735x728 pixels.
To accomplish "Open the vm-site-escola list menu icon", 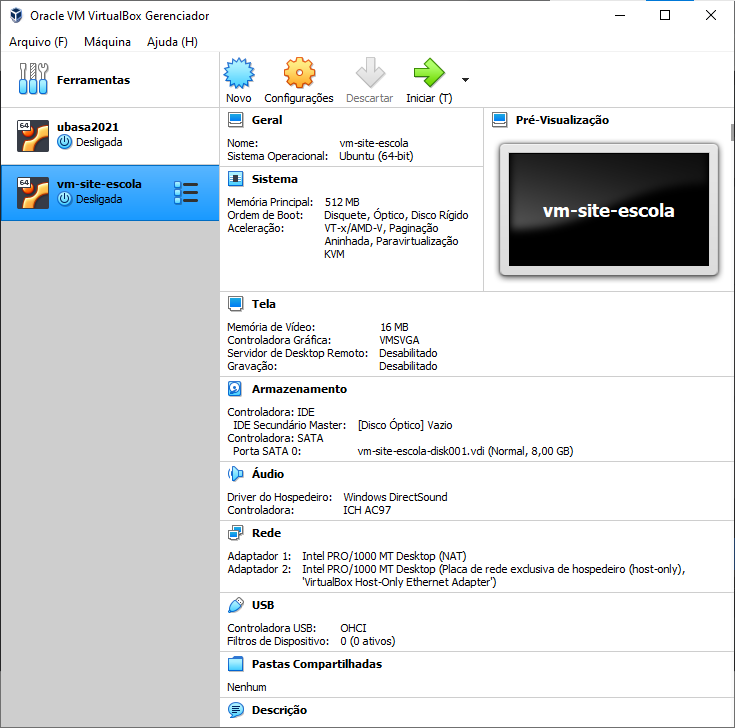I will click(185, 192).
